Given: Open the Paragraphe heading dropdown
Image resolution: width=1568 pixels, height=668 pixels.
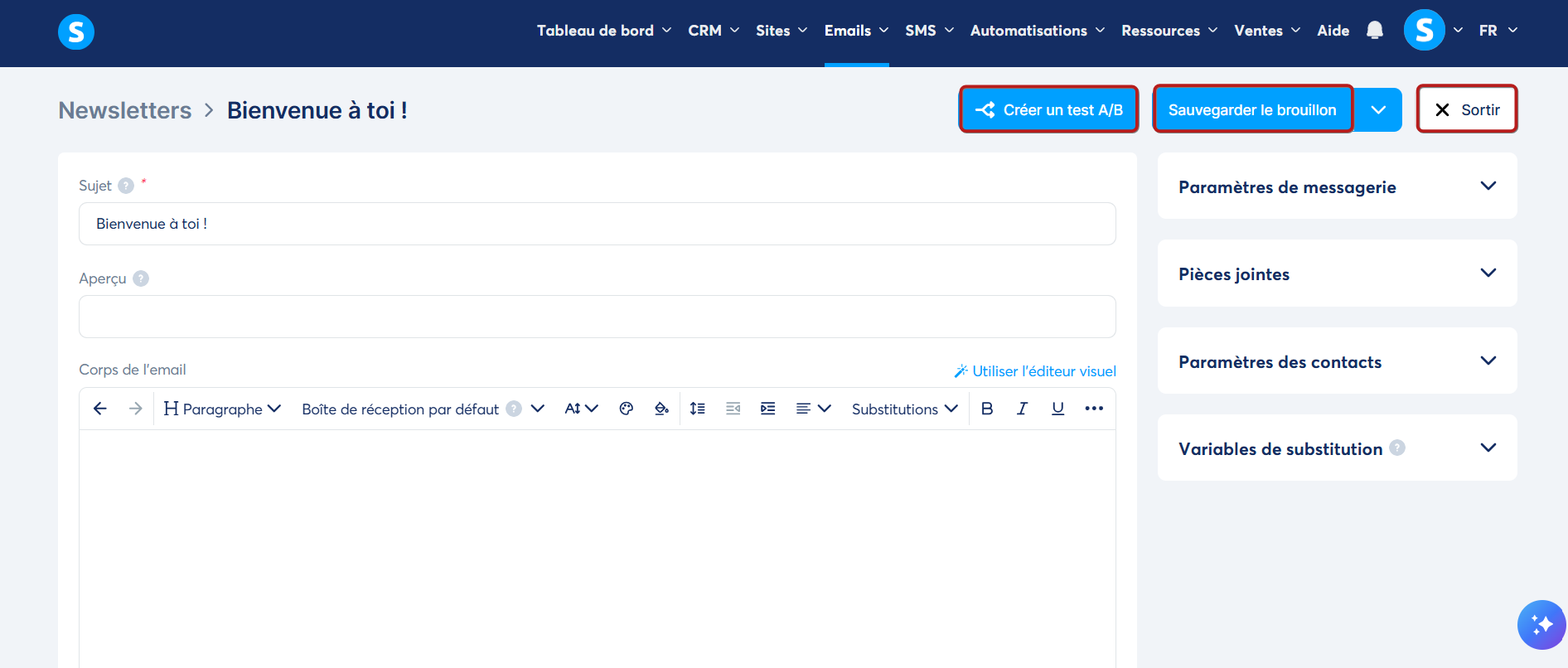Looking at the screenshot, I should [x=222, y=409].
